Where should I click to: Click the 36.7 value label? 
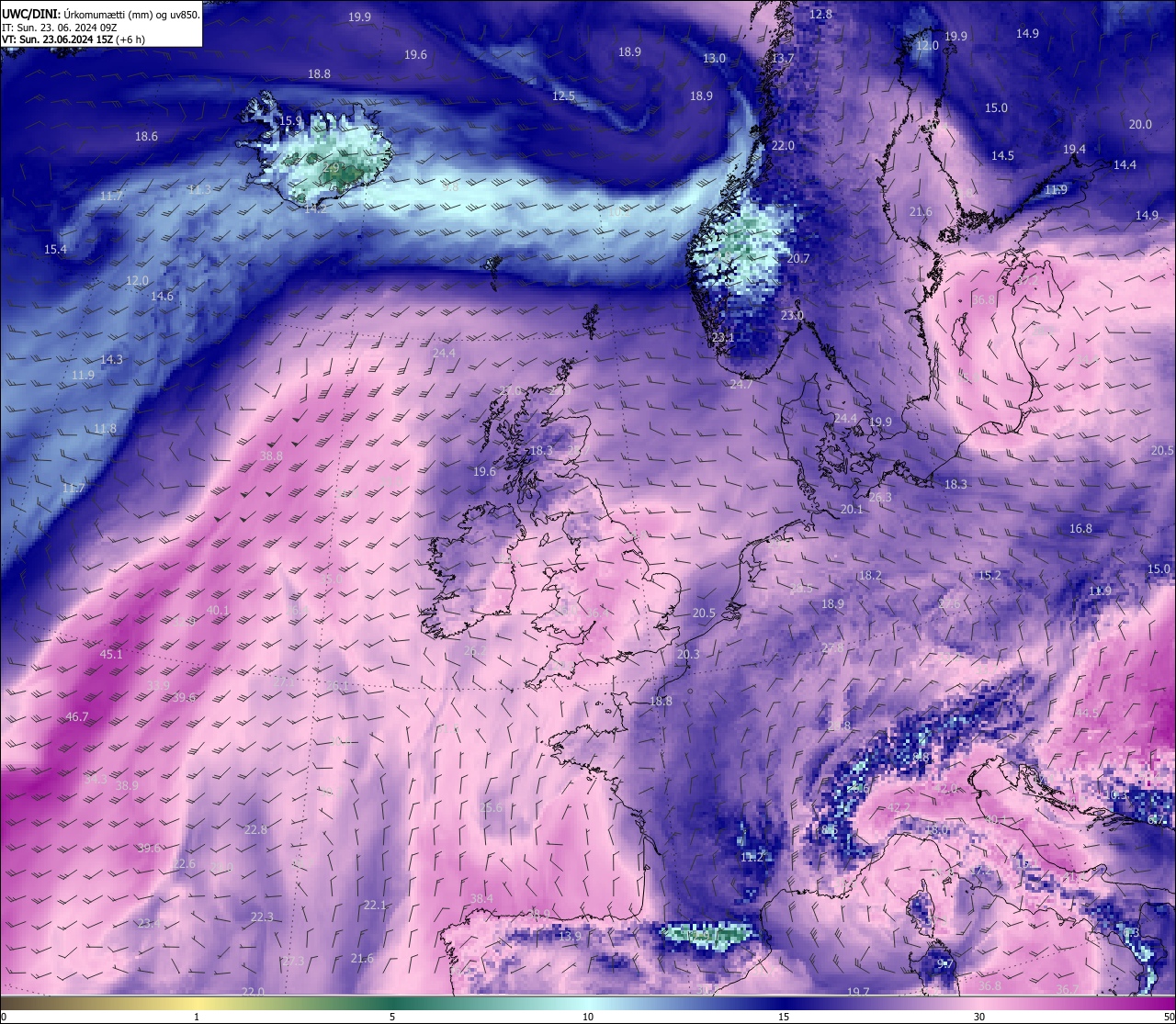(x=1068, y=990)
